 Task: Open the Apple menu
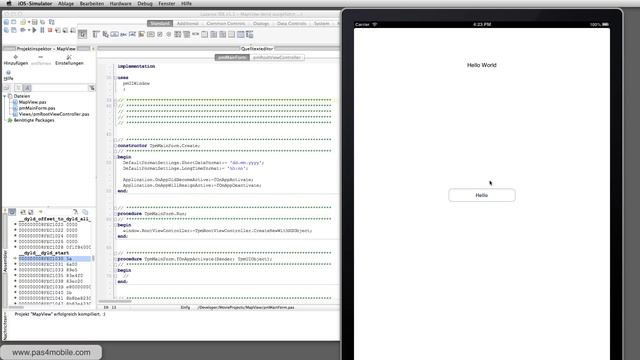coord(9,3)
